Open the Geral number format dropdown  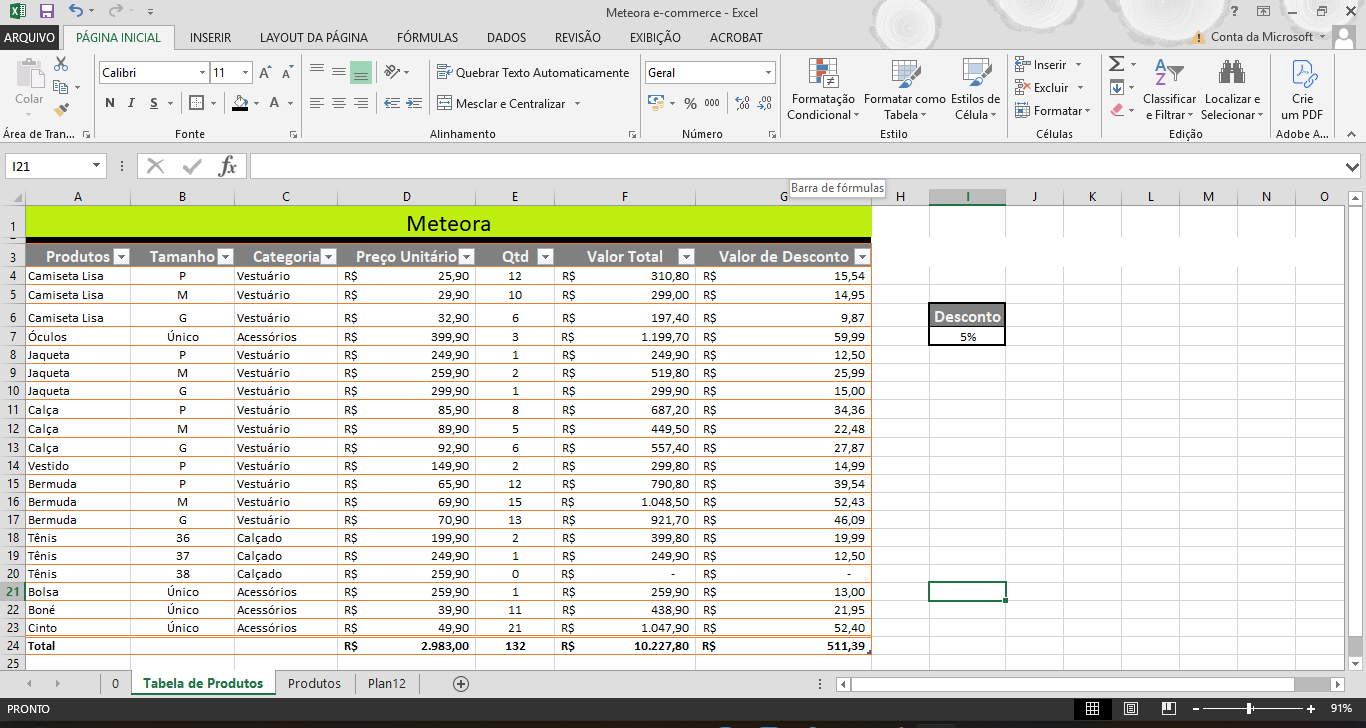768,73
